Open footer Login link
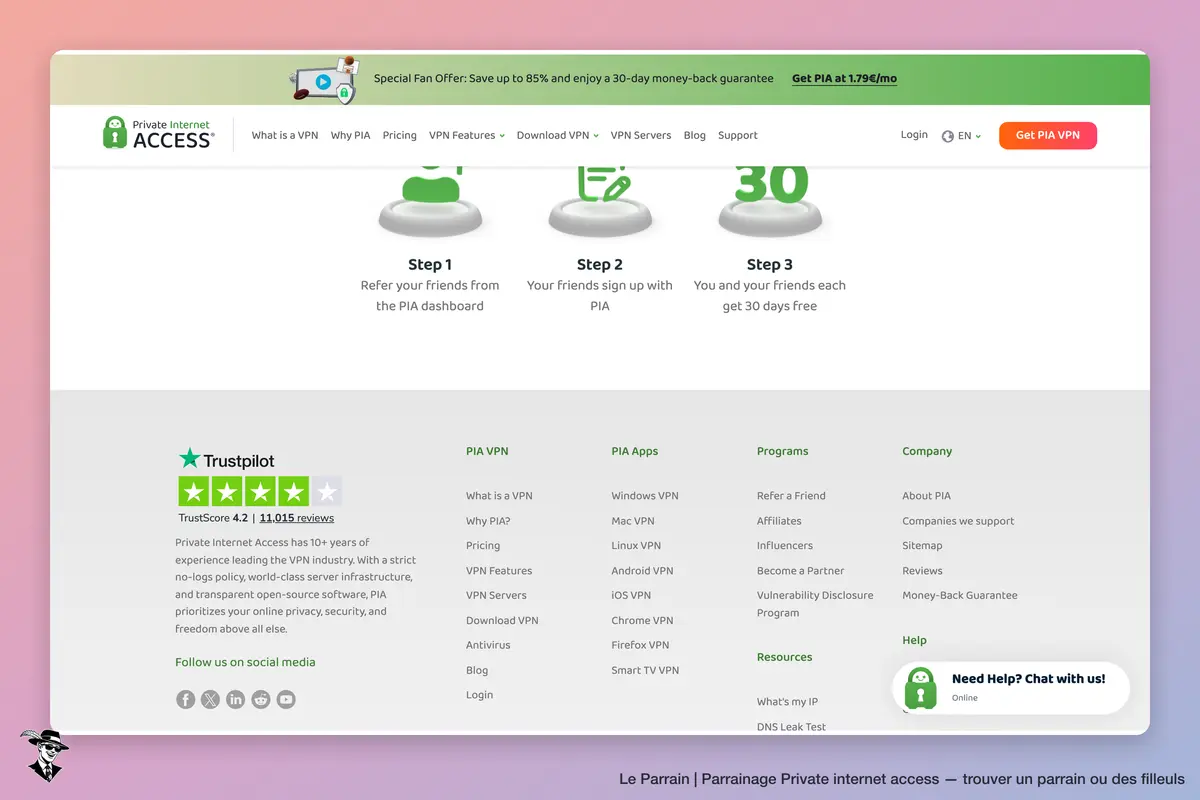1200x800 pixels. point(480,695)
